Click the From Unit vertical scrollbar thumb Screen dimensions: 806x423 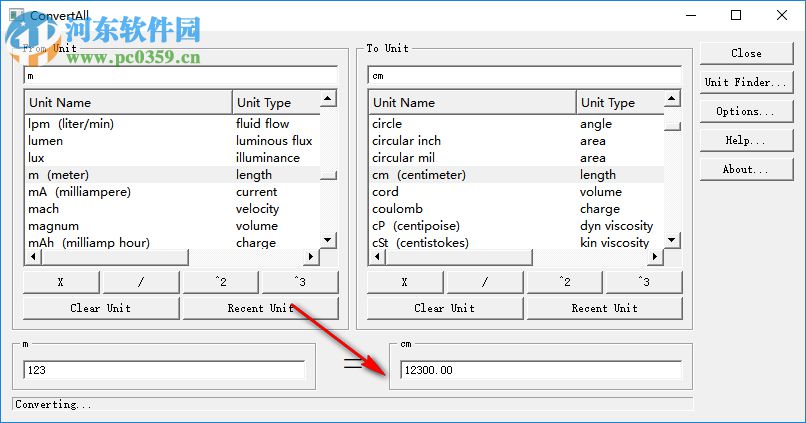point(328,176)
